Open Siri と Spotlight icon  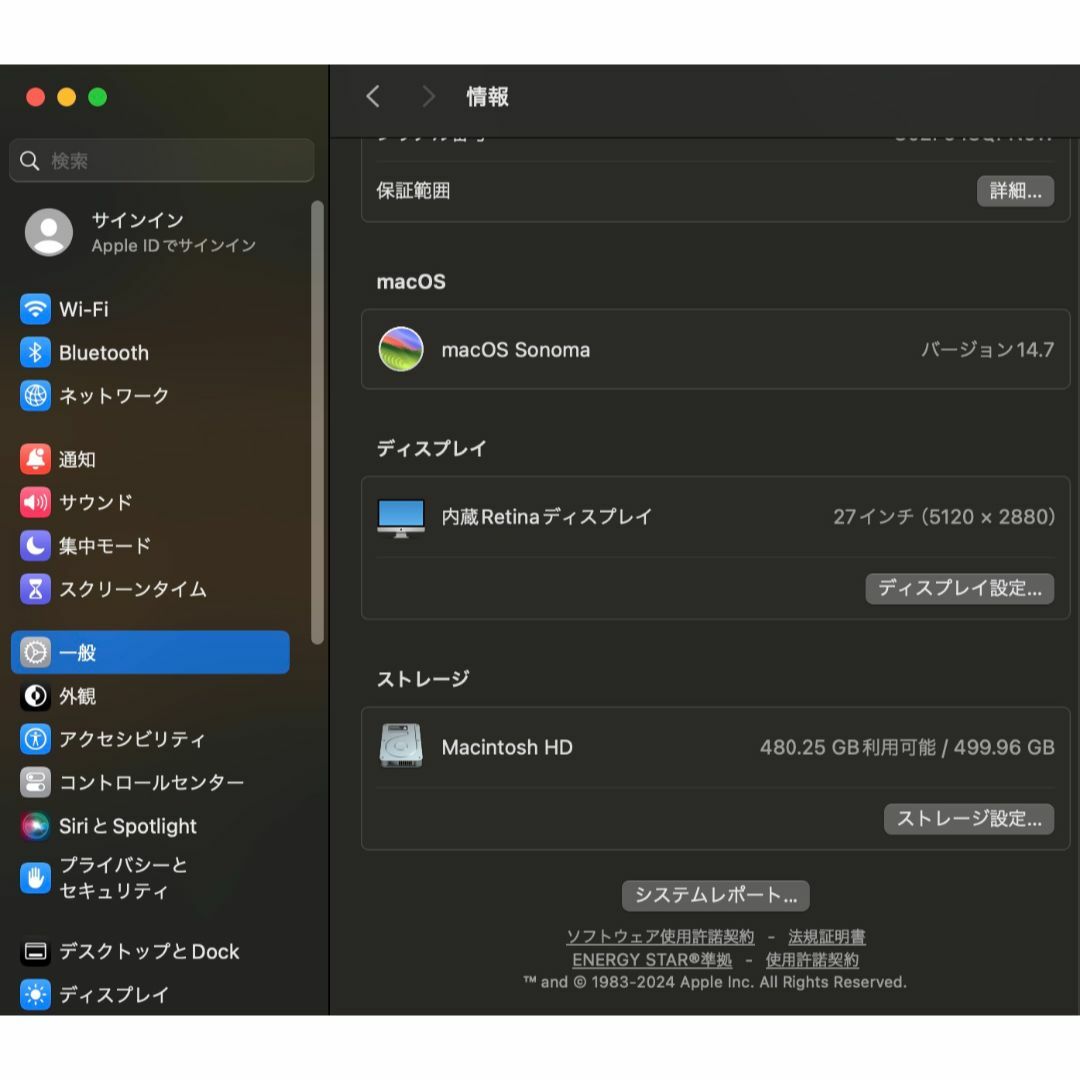pyautogui.click(x=35, y=826)
